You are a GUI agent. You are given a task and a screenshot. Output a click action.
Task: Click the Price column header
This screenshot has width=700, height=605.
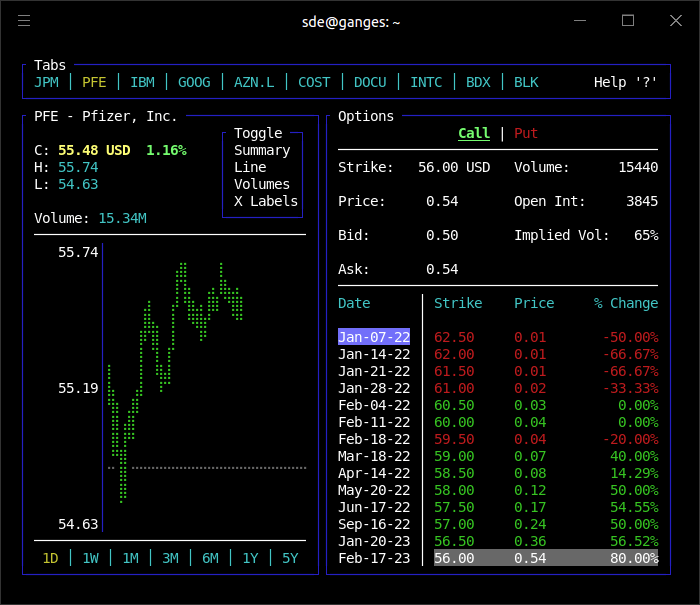tap(534, 303)
